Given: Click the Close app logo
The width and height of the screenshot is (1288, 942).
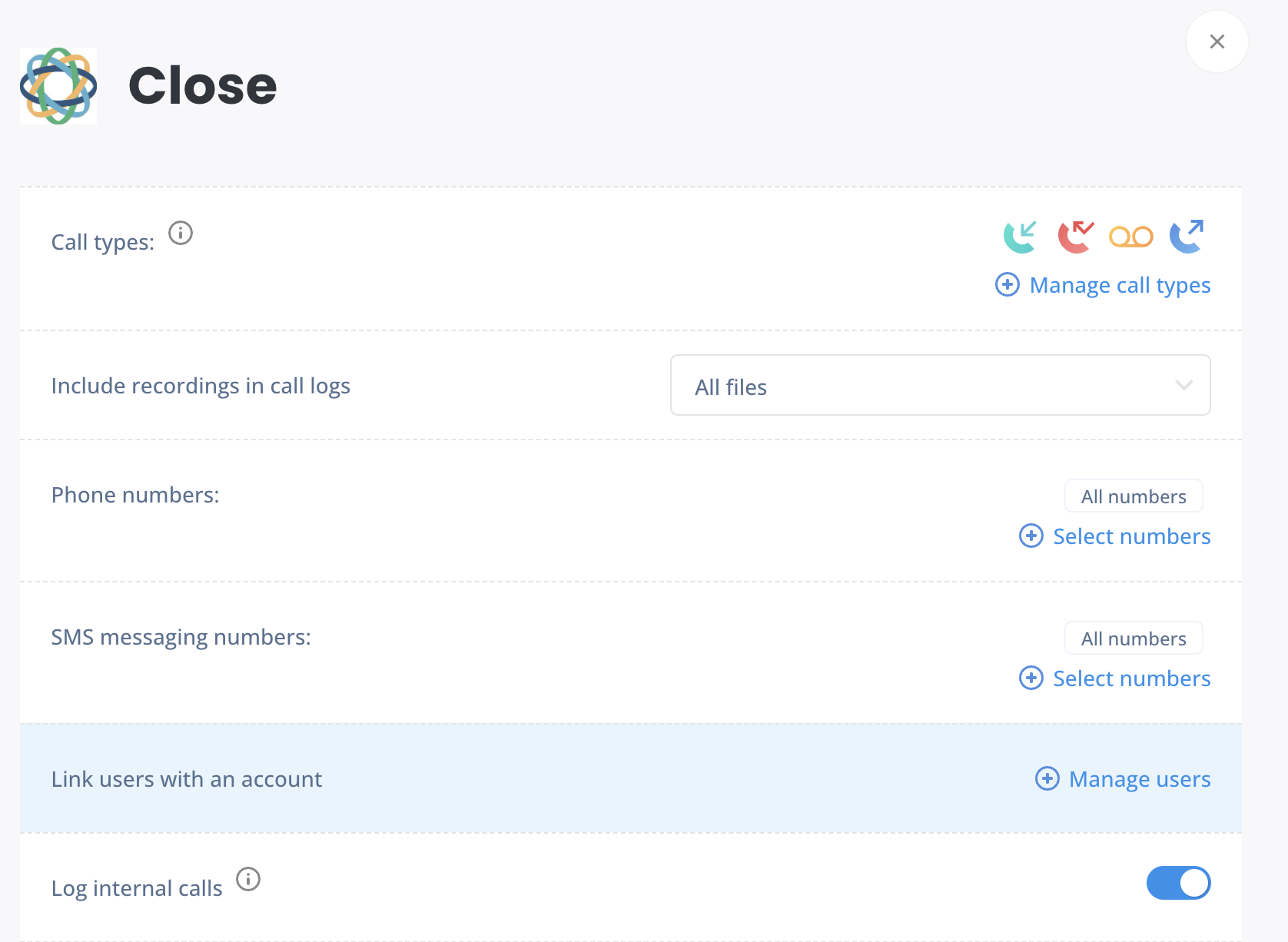Looking at the screenshot, I should pyautogui.click(x=58, y=86).
